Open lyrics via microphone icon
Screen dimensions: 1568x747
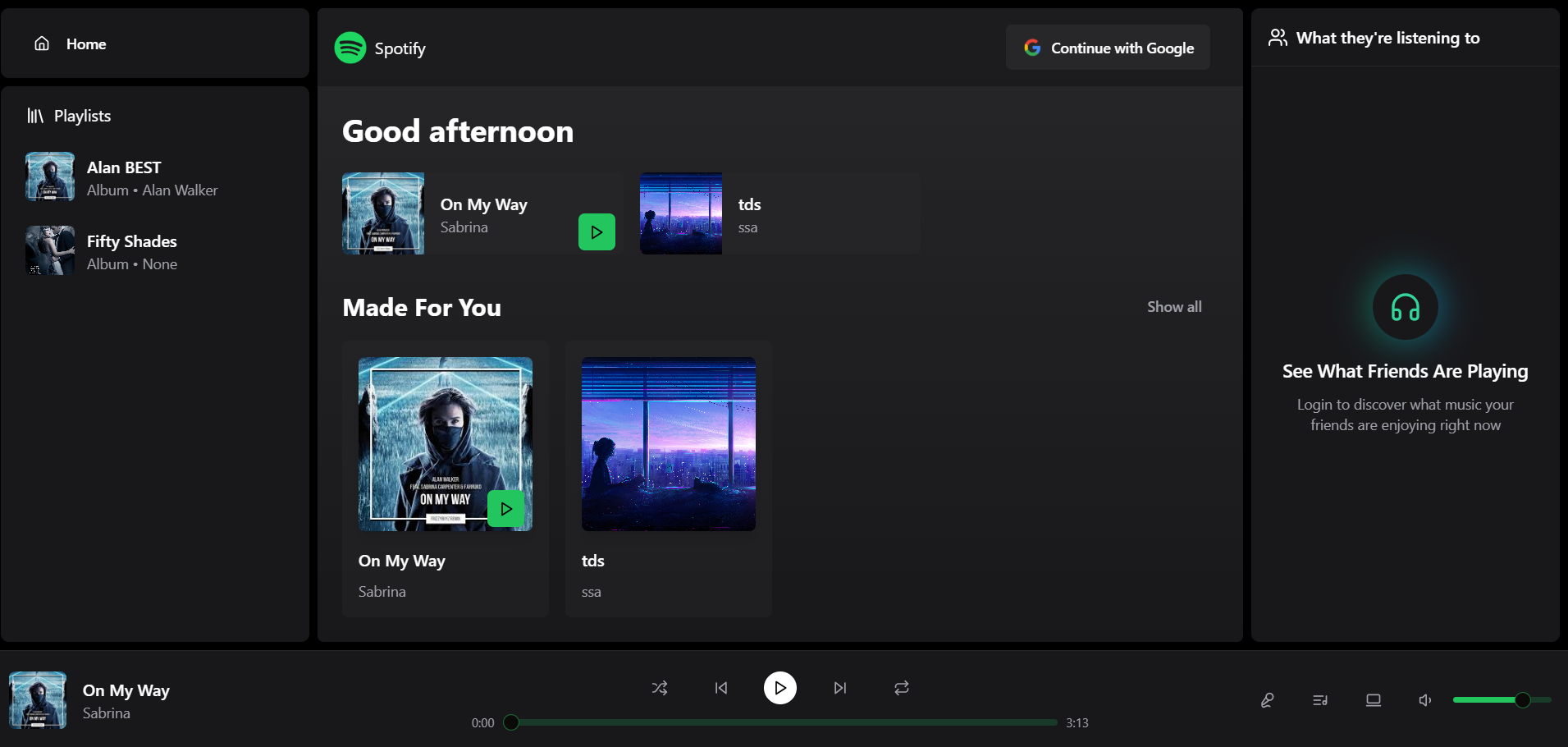click(x=1268, y=700)
